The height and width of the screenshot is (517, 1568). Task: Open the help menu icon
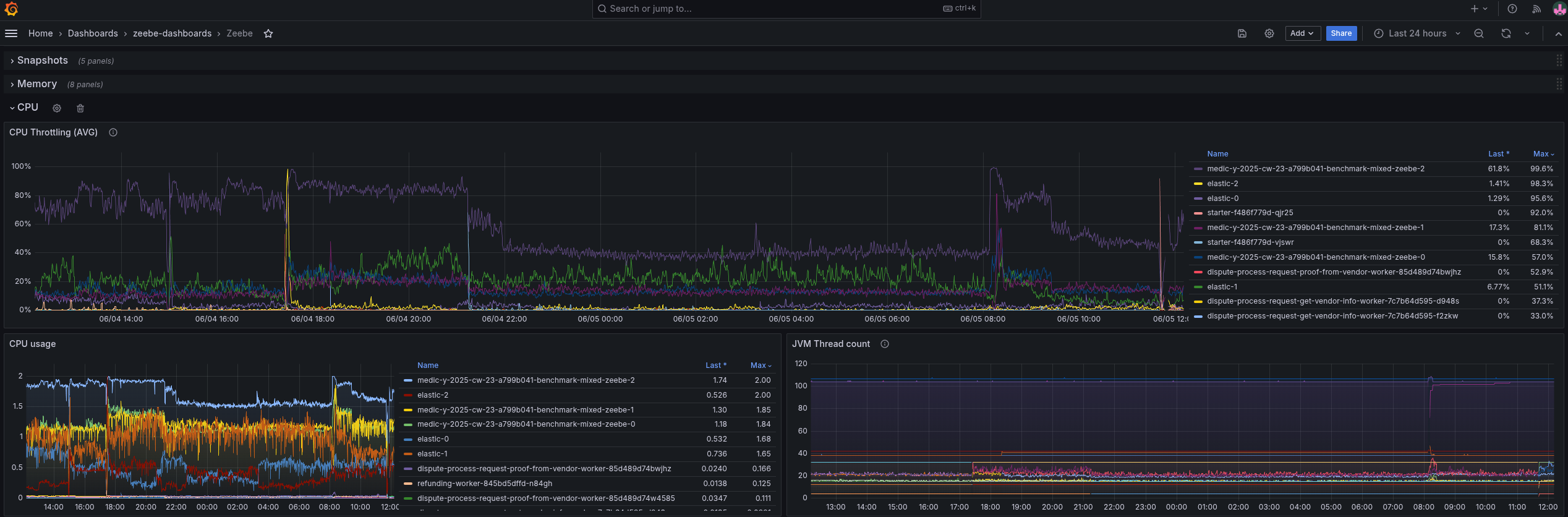click(1512, 9)
